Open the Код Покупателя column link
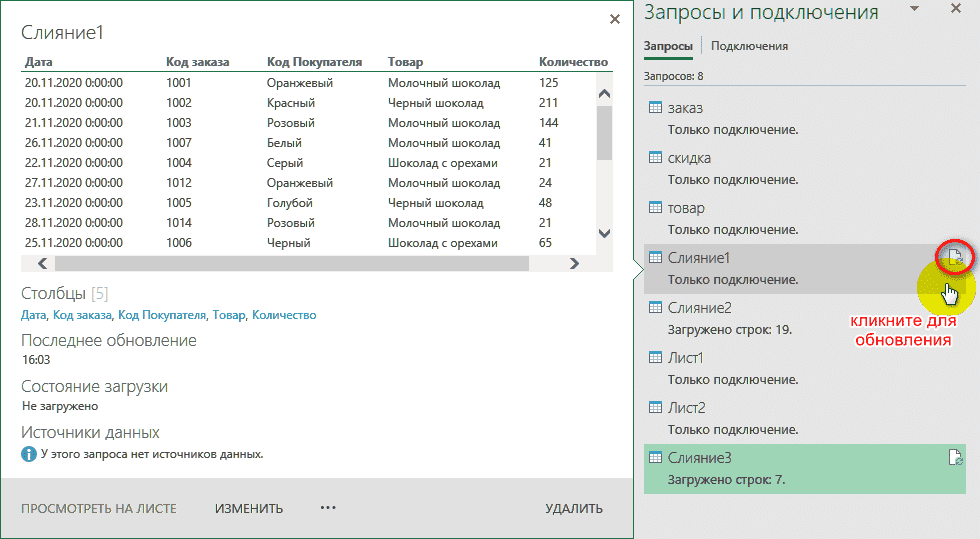 point(164,315)
